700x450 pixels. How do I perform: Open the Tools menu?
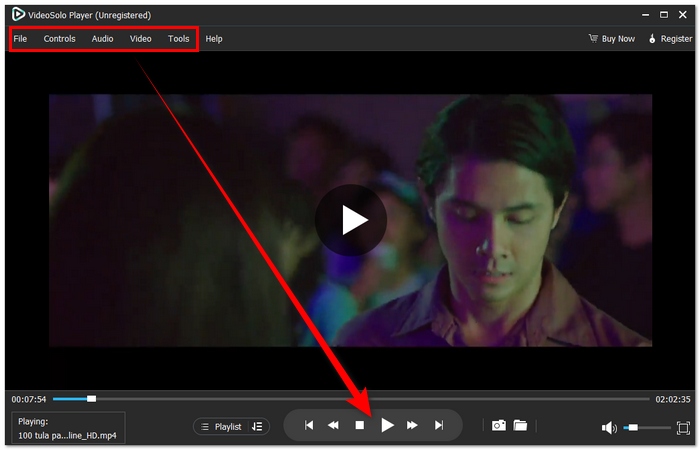(x=179, y=39)
